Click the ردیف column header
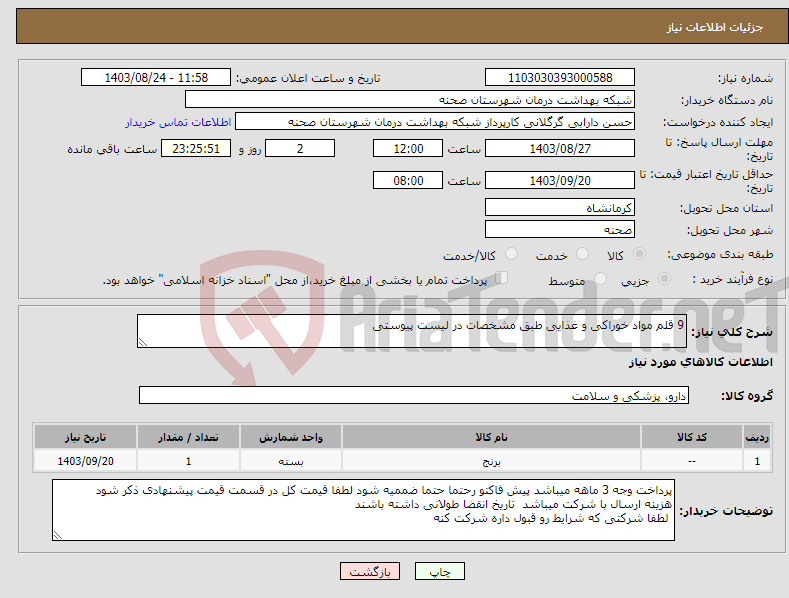789x598 pixels. point(757,437)
